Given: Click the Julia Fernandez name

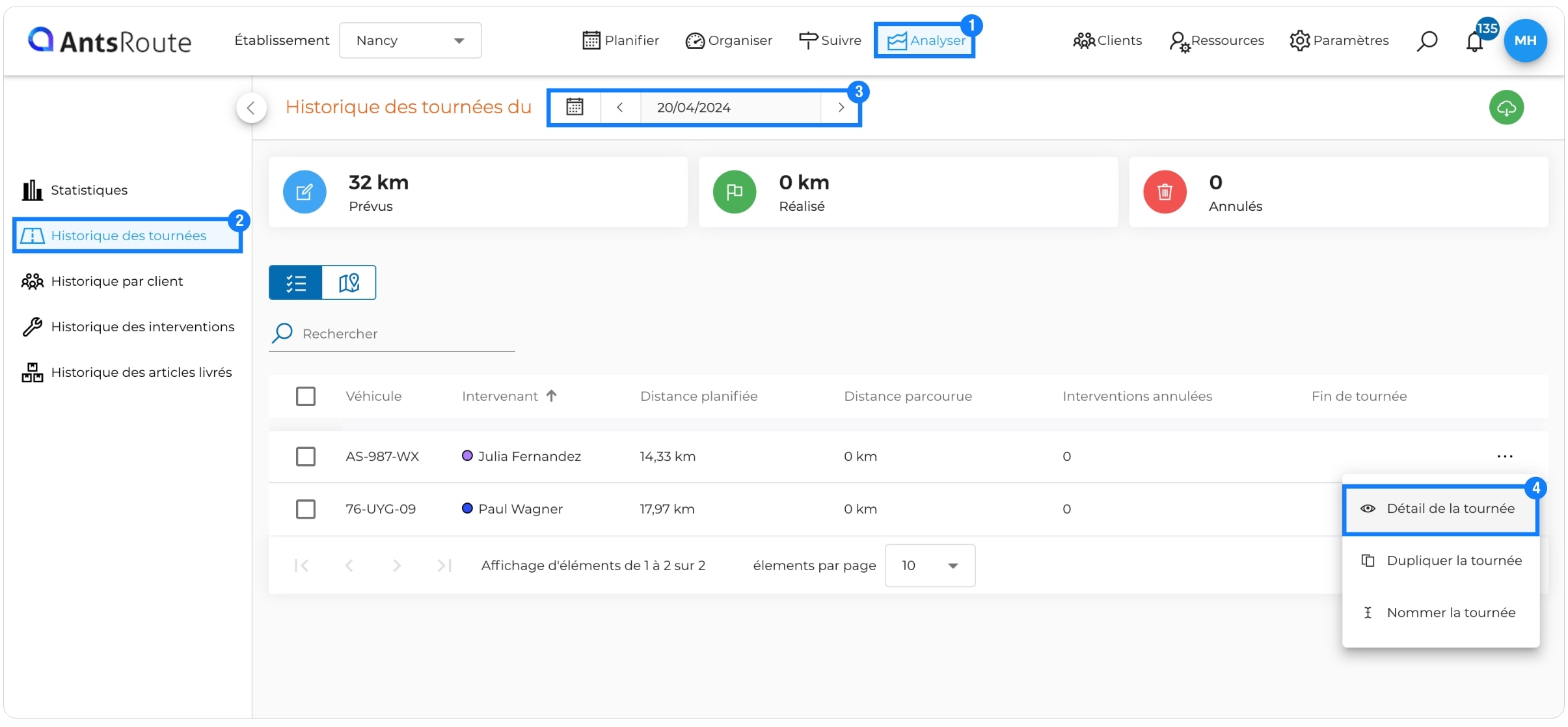Looking at the screenshot, I should point(530,456).
